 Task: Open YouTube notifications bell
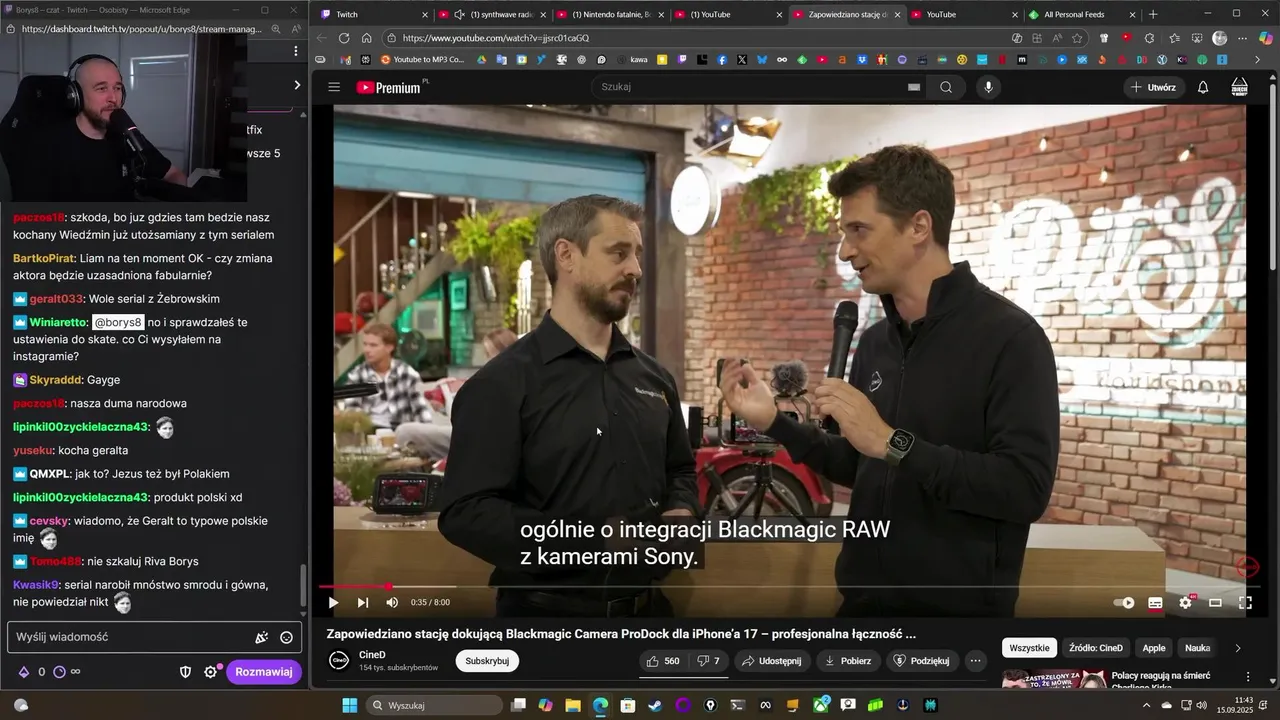coord(1203,87)
